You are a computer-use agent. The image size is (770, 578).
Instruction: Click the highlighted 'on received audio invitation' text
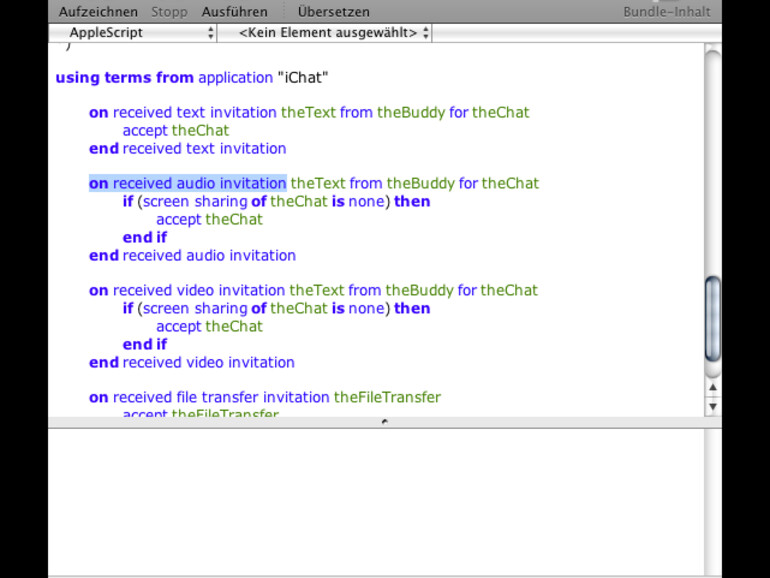tap(188, 183)
